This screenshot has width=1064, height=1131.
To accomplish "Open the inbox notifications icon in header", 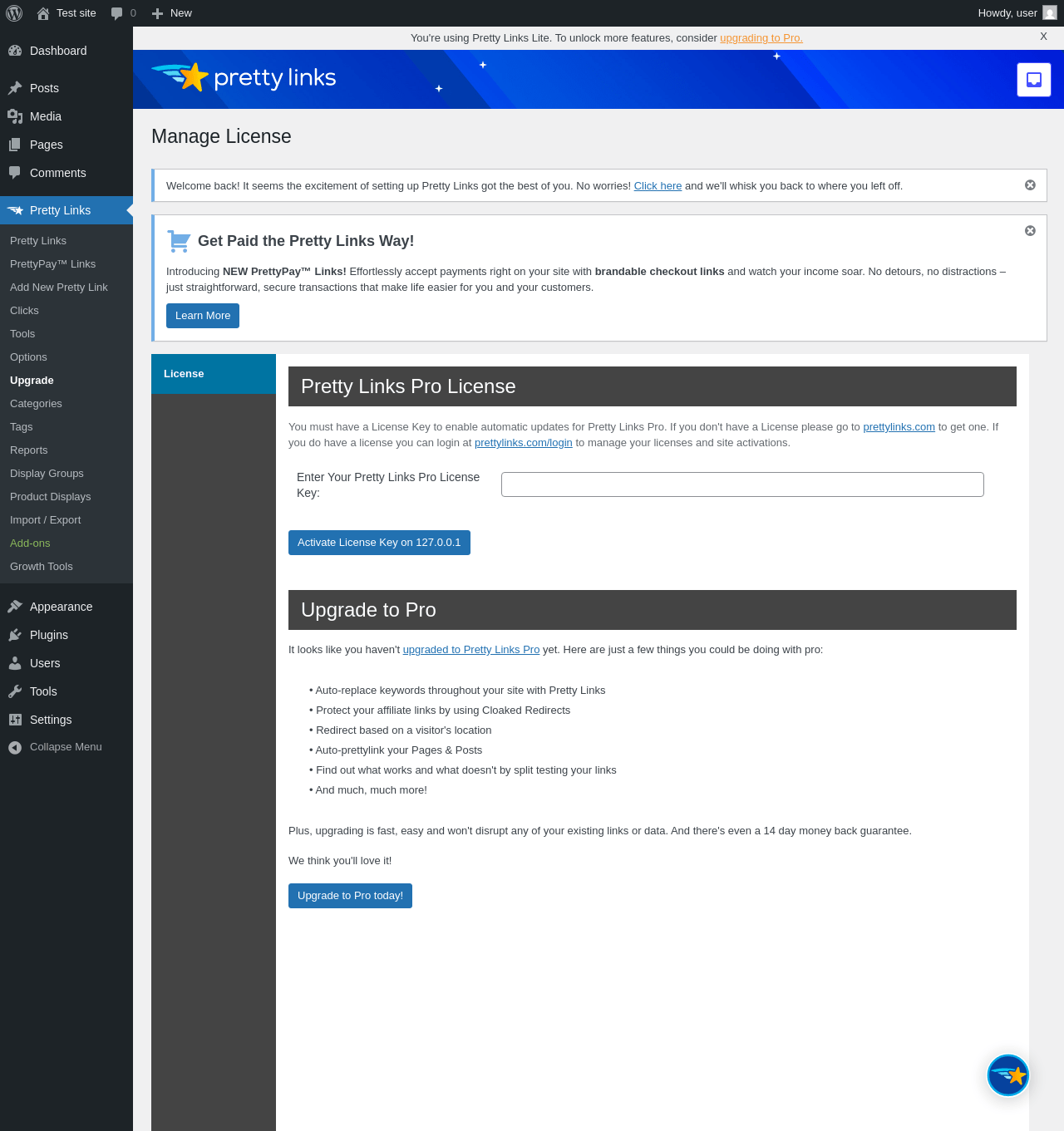I will coord(1034,80).
